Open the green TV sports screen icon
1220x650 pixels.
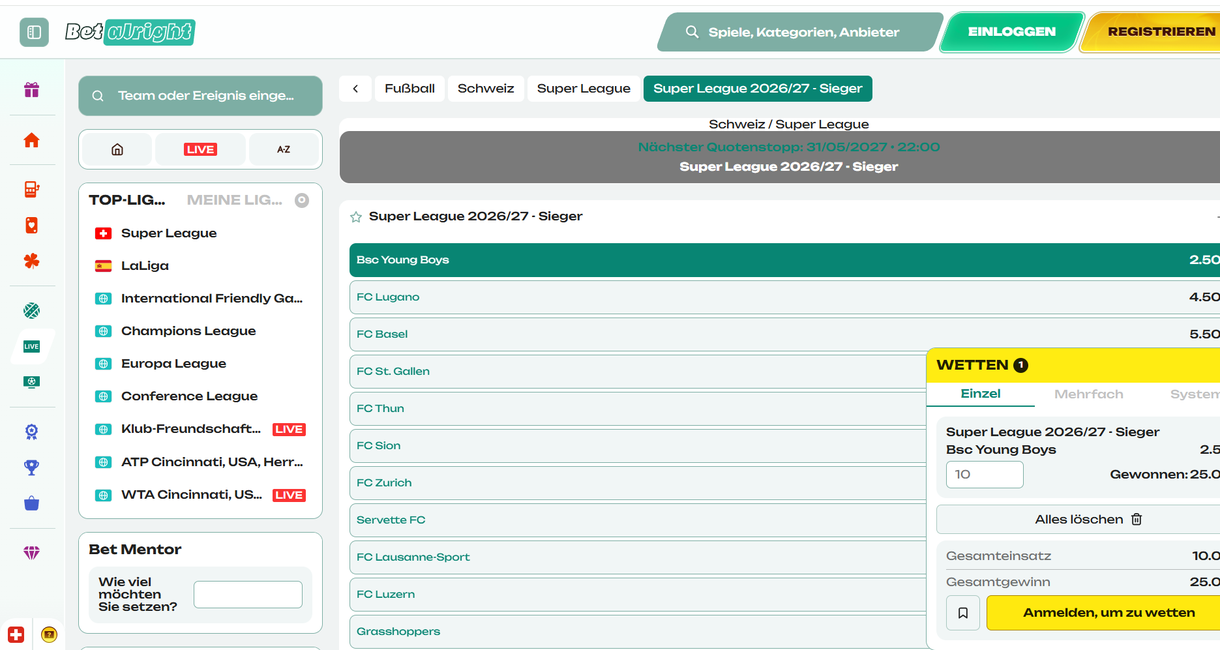[32, 382]
